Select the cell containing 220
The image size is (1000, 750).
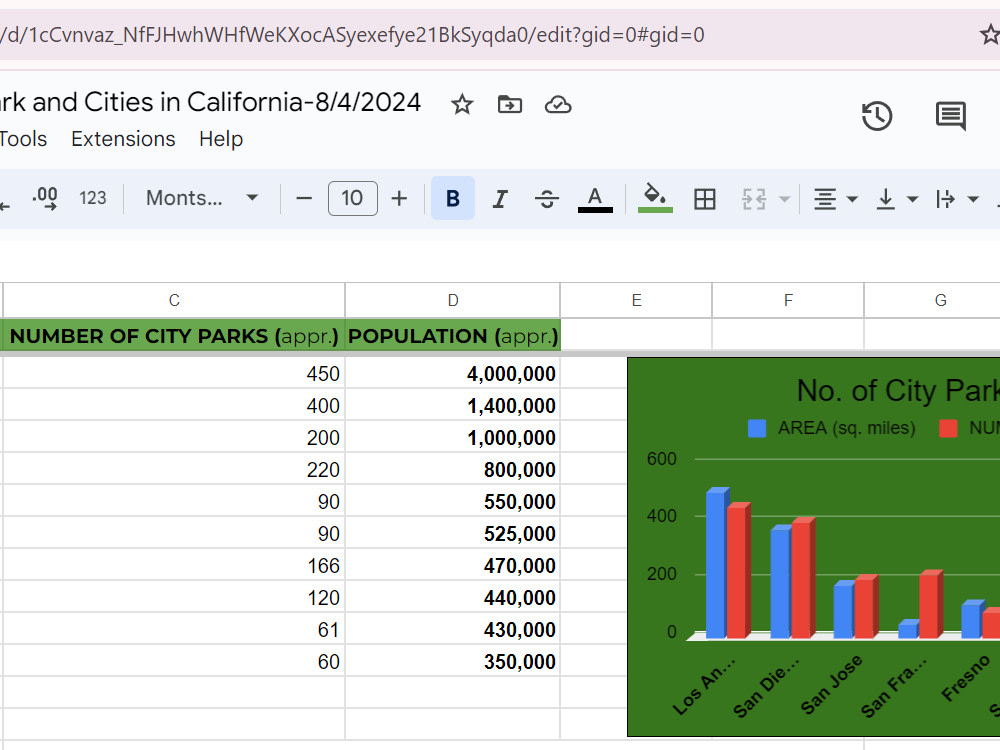pos(174,469)
